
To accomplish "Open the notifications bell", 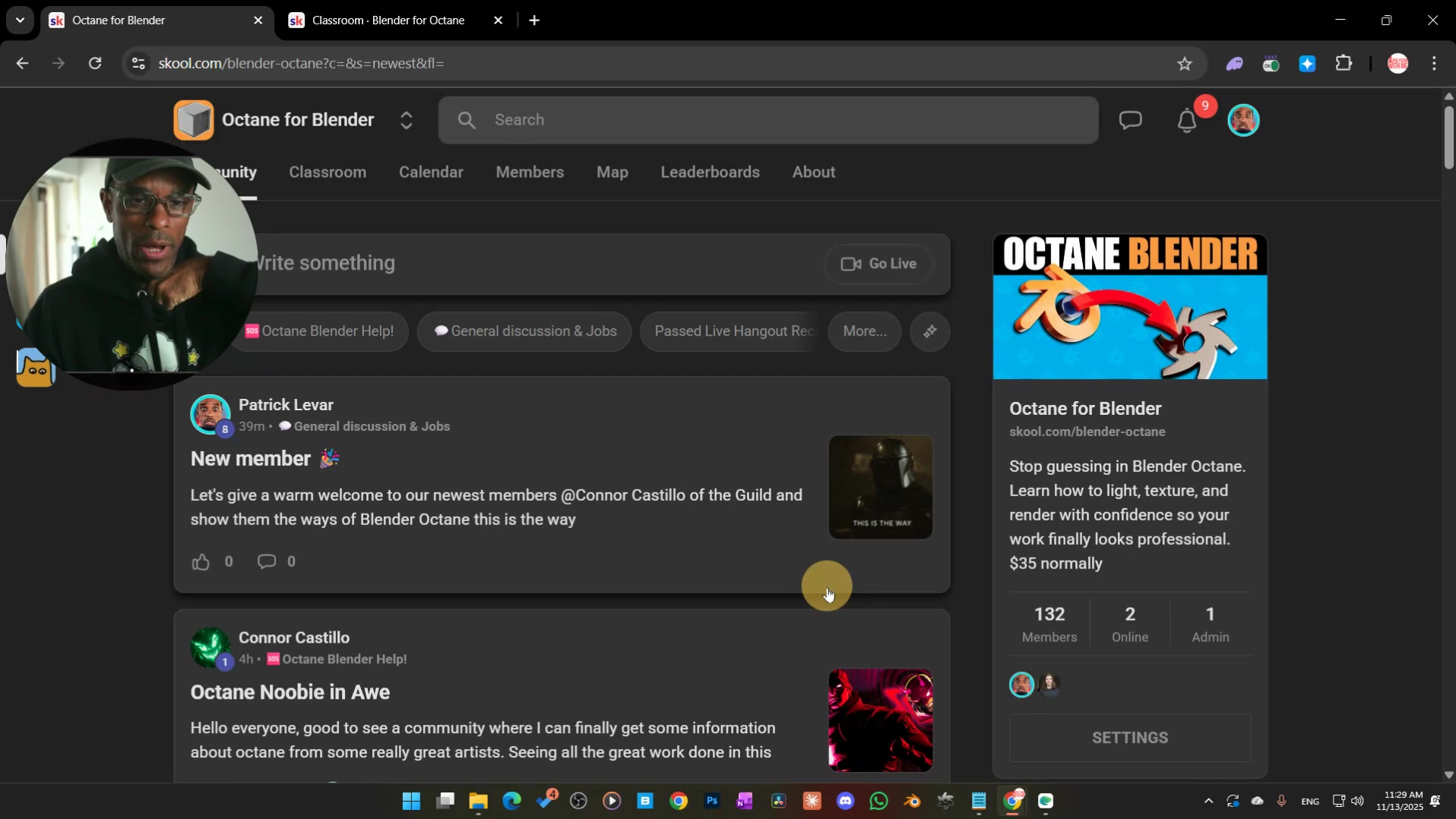I will tap(1186, 121).
